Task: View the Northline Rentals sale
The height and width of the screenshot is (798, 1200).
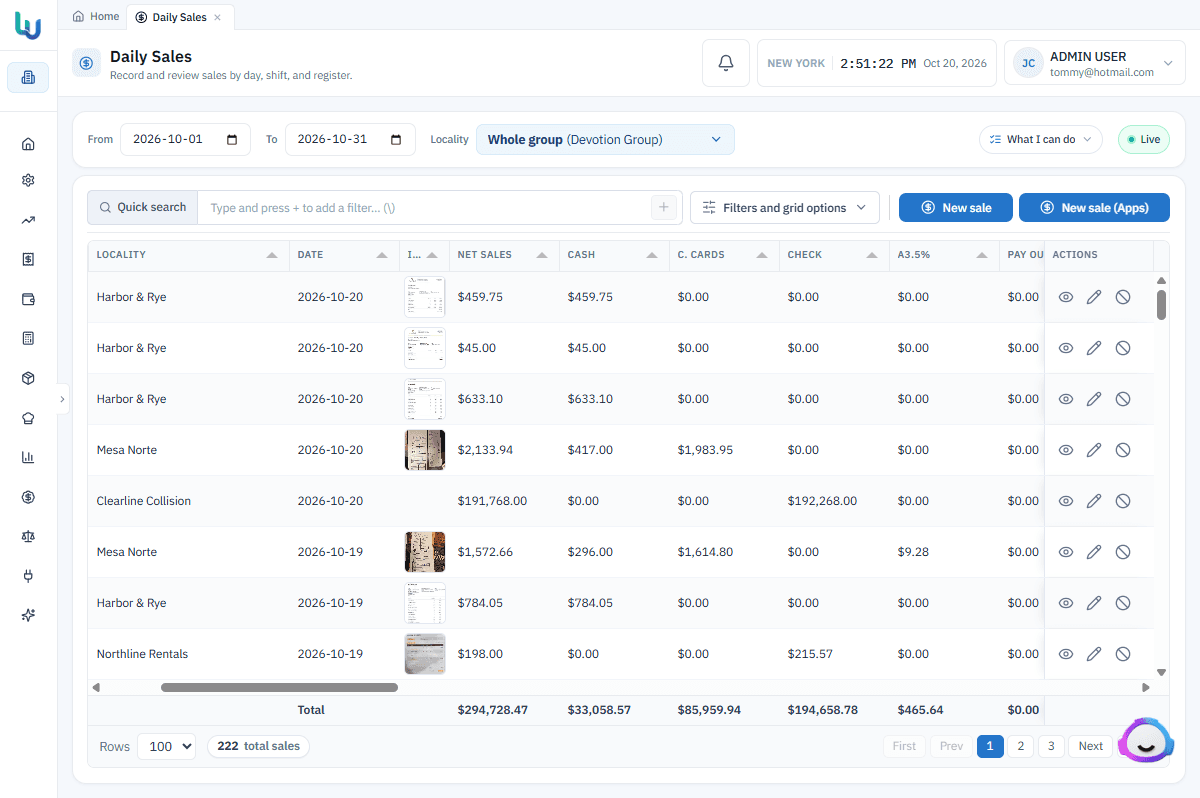Action: [1066, 654]
